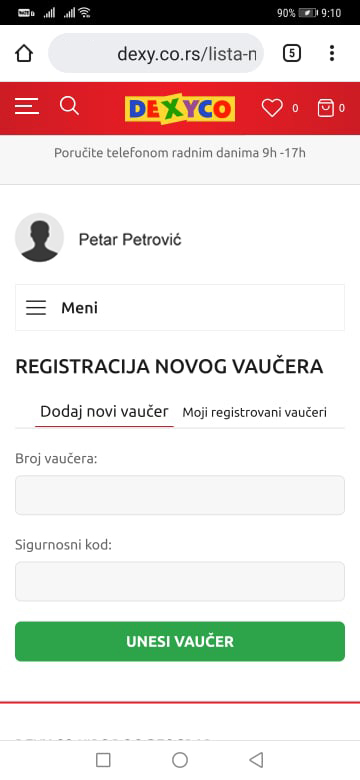Viewport: 360px width, 780px height.
Task: Click the green UNESI VAUČER button
Action: point(180,641)
